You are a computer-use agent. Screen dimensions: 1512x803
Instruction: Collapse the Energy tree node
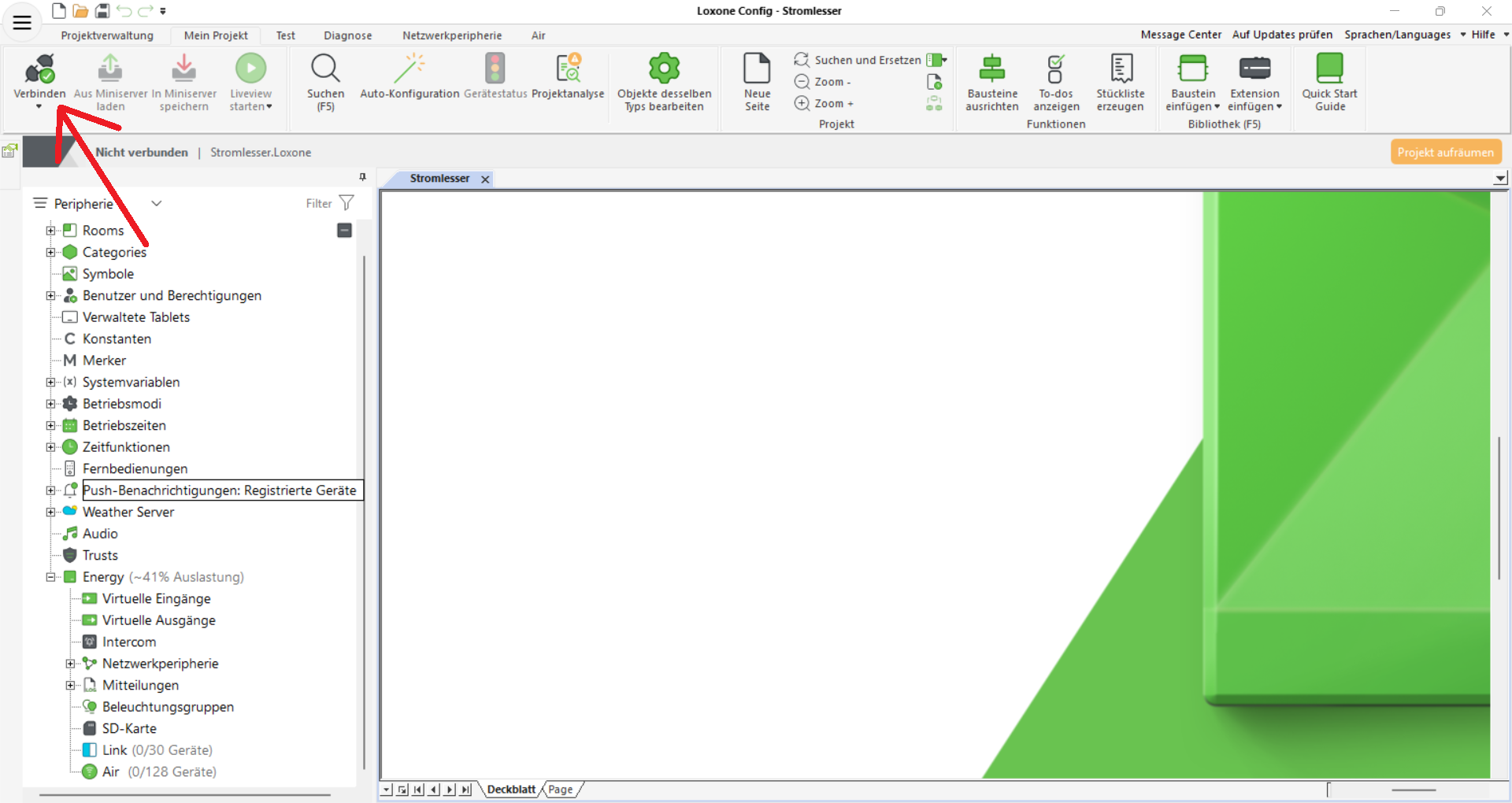click(50, 577)
